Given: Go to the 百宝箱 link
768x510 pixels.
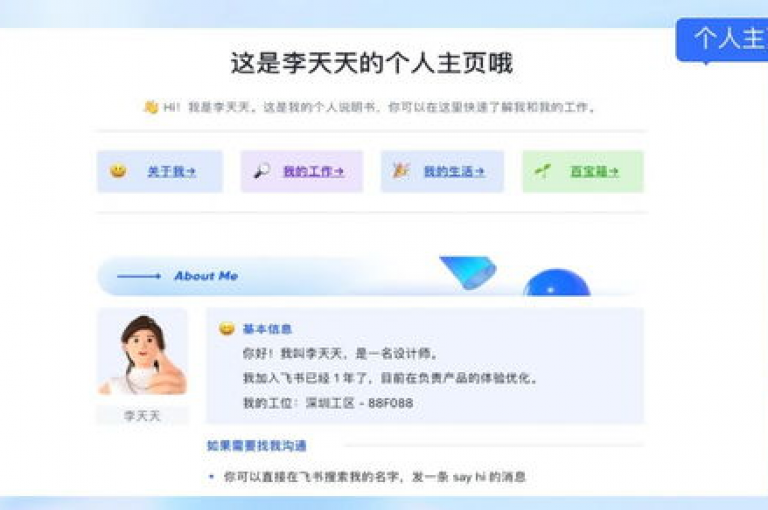Looking at the screenshot, I should (x=594, y=171).
